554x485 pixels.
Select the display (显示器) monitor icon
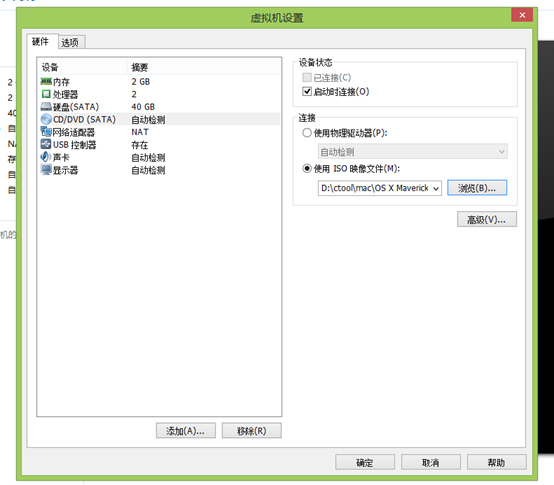tap(46, 170)
